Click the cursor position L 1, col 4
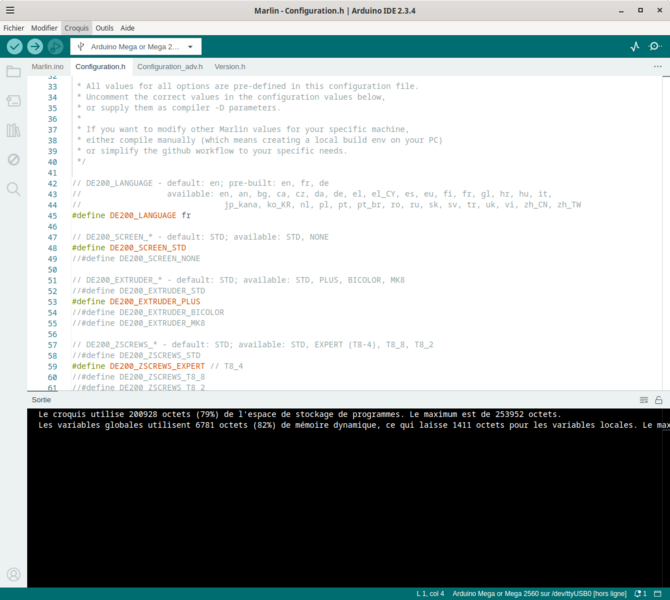This screenshot has height=600, width=670. (430, 594)
